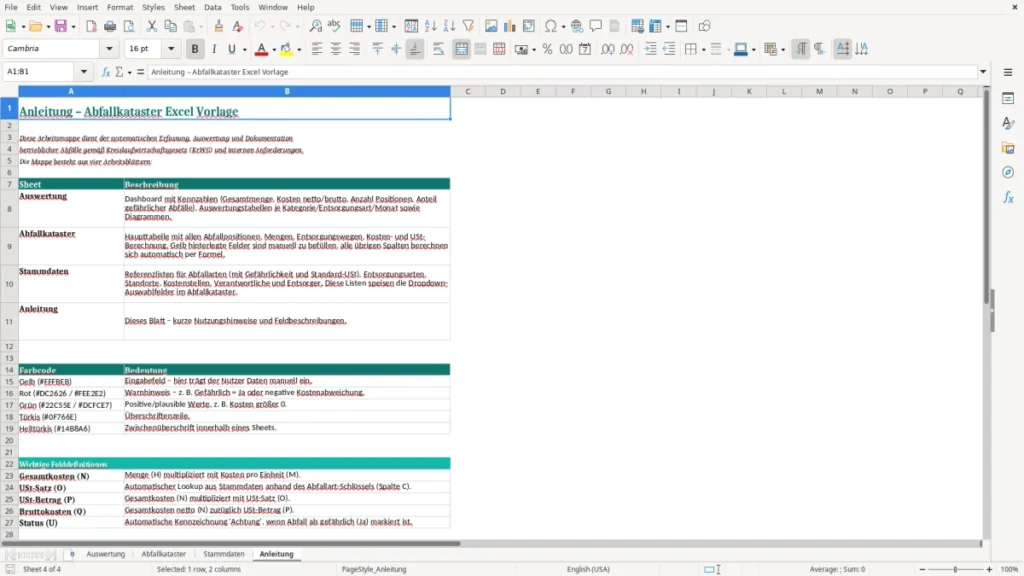Toggle Wrap Text option
This screenshot has height=576, width=1024.
[x=438, y=49]
